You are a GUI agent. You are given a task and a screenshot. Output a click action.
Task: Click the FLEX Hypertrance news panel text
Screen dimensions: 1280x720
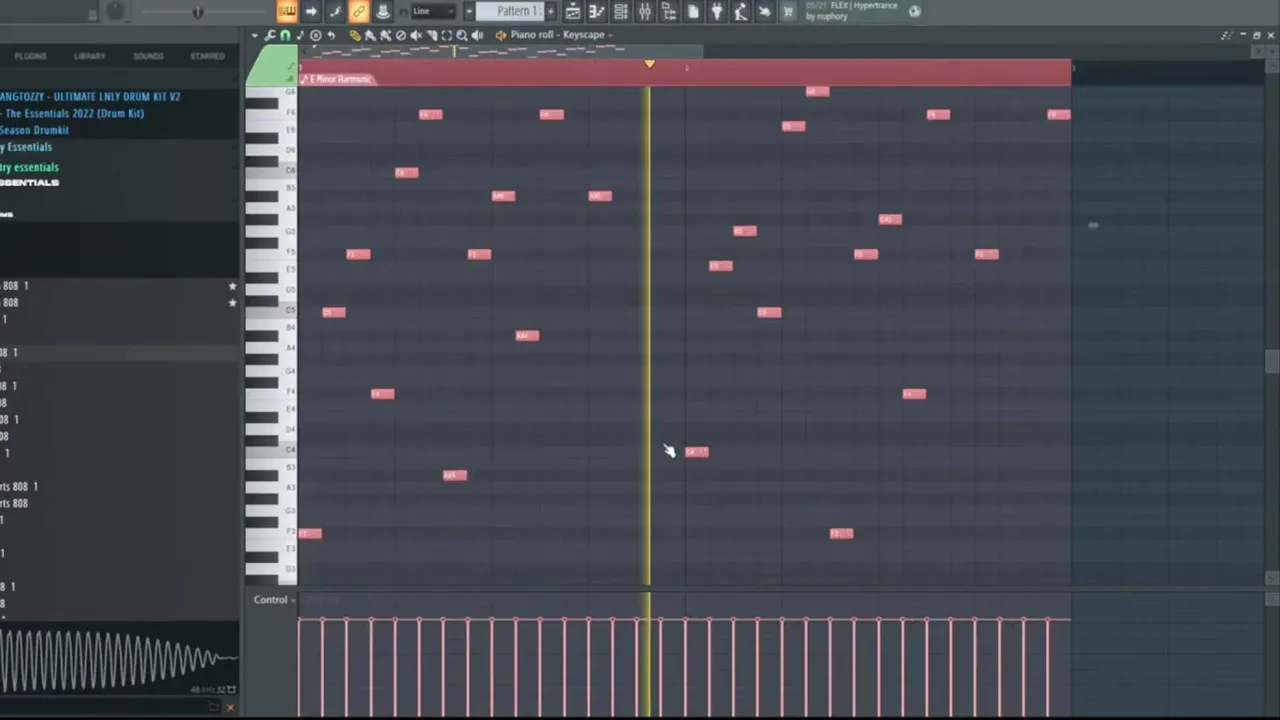click(x=851, y=11)
